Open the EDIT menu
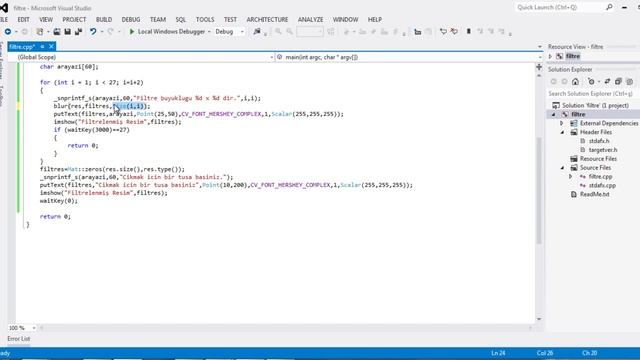 23,20
